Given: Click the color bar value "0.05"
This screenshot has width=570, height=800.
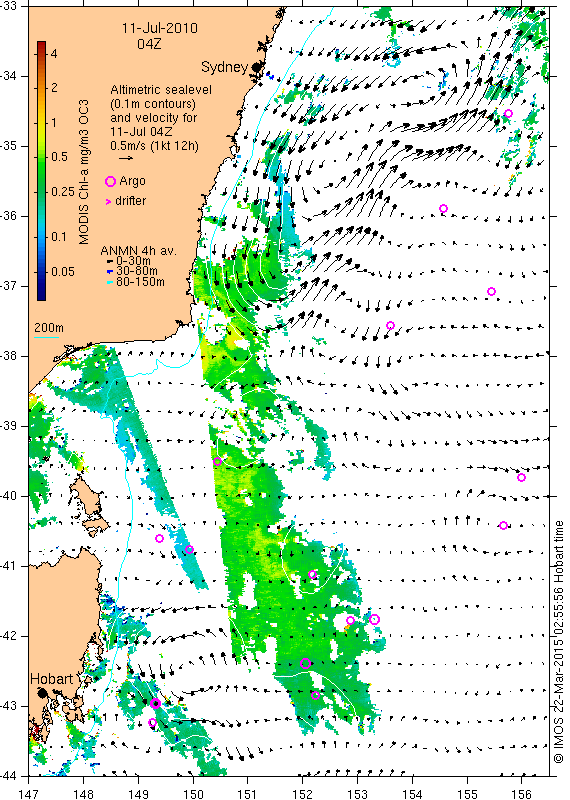Looking at the screenshot, I should click(63, 271).
